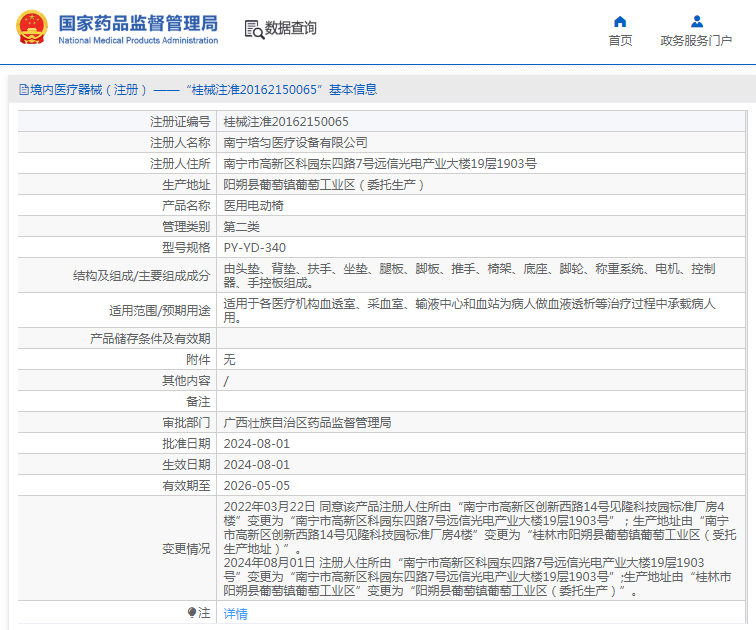Click the 附件 label
Screen dimensions: 756x630
point(198,360)
